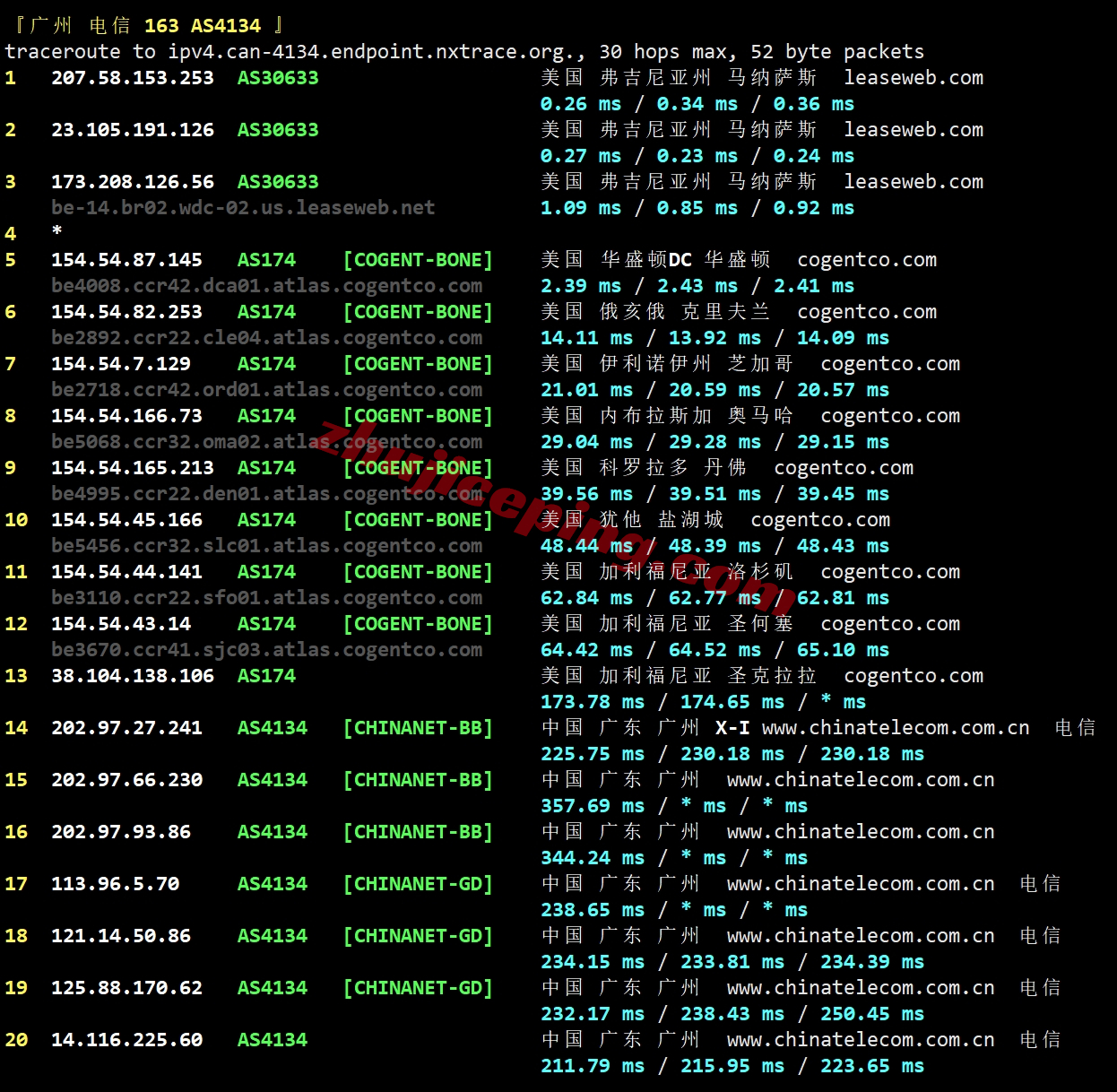Viewport: 1117px width, 1092px height.
Task: Click cogentco.com on the hop 13 row
Action: (914, 676)
